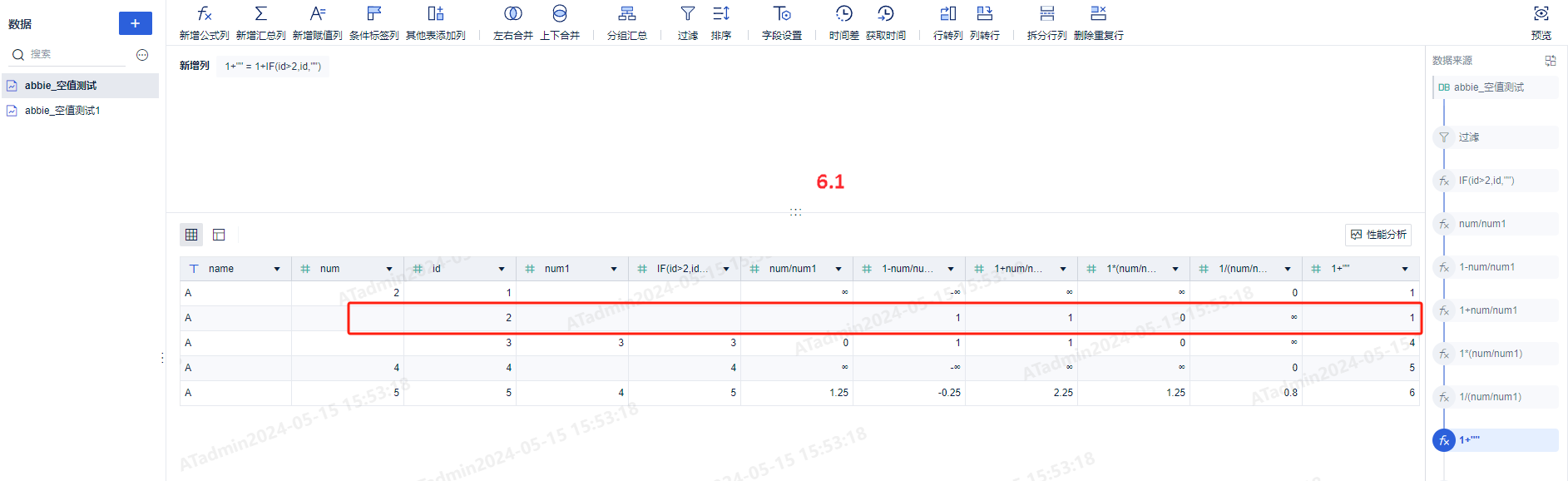The image size is (1568, 481).
Task: Select the 过滤 step in the flow
Action: click(x=1496, y=137)
